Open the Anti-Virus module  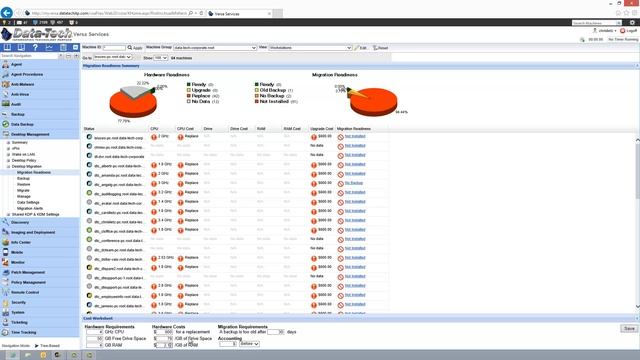(40, 94)
